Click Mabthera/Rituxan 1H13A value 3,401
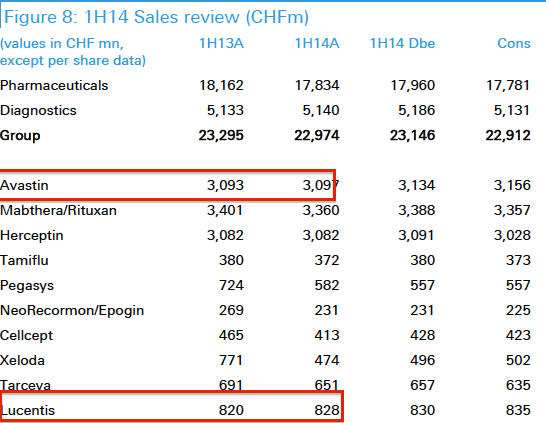This screenshot has height=423, width=546. tap(225, 211)
